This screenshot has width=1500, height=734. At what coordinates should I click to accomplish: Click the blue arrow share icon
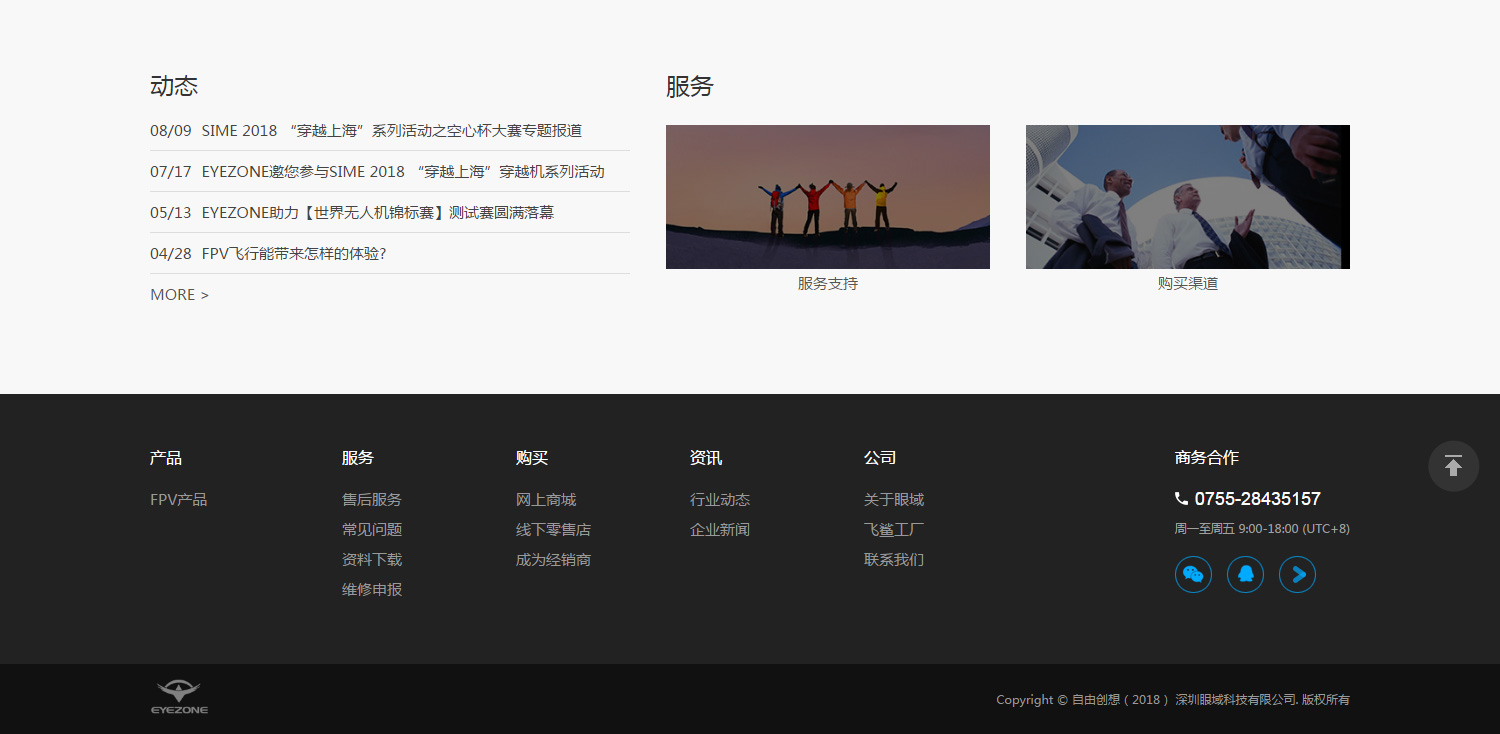1297,574
